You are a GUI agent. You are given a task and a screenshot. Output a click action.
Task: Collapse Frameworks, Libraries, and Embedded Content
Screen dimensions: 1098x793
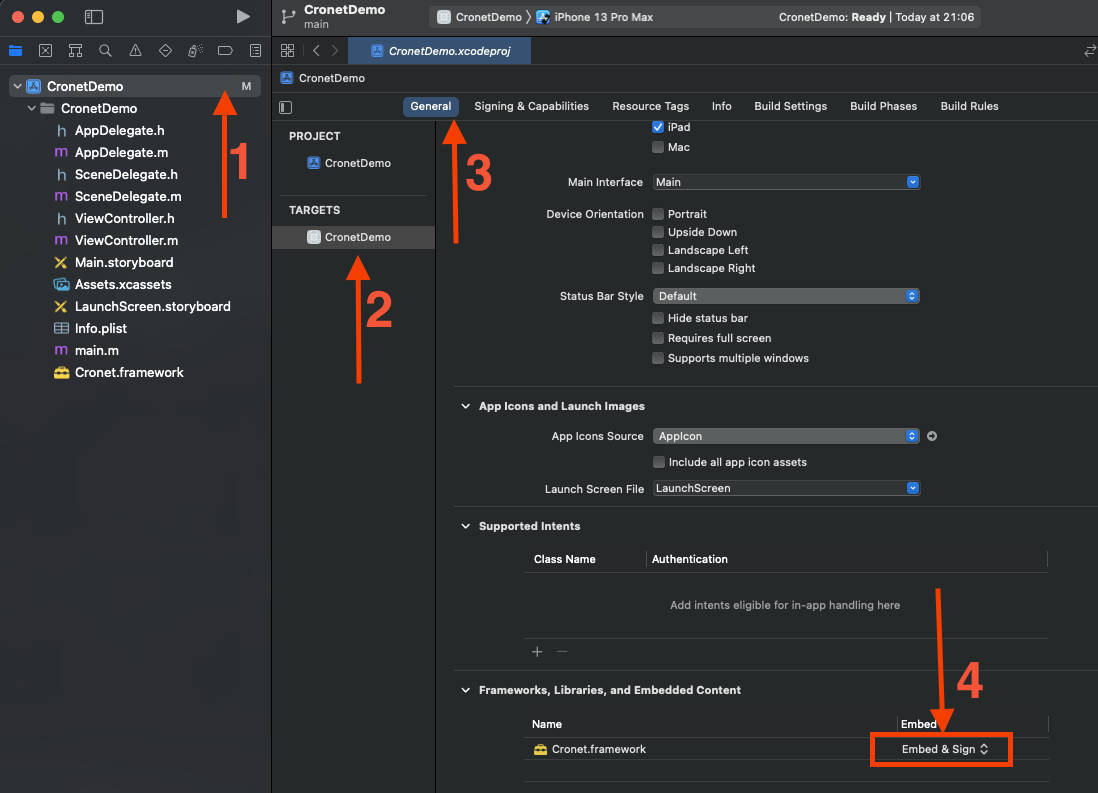(466, 690)
